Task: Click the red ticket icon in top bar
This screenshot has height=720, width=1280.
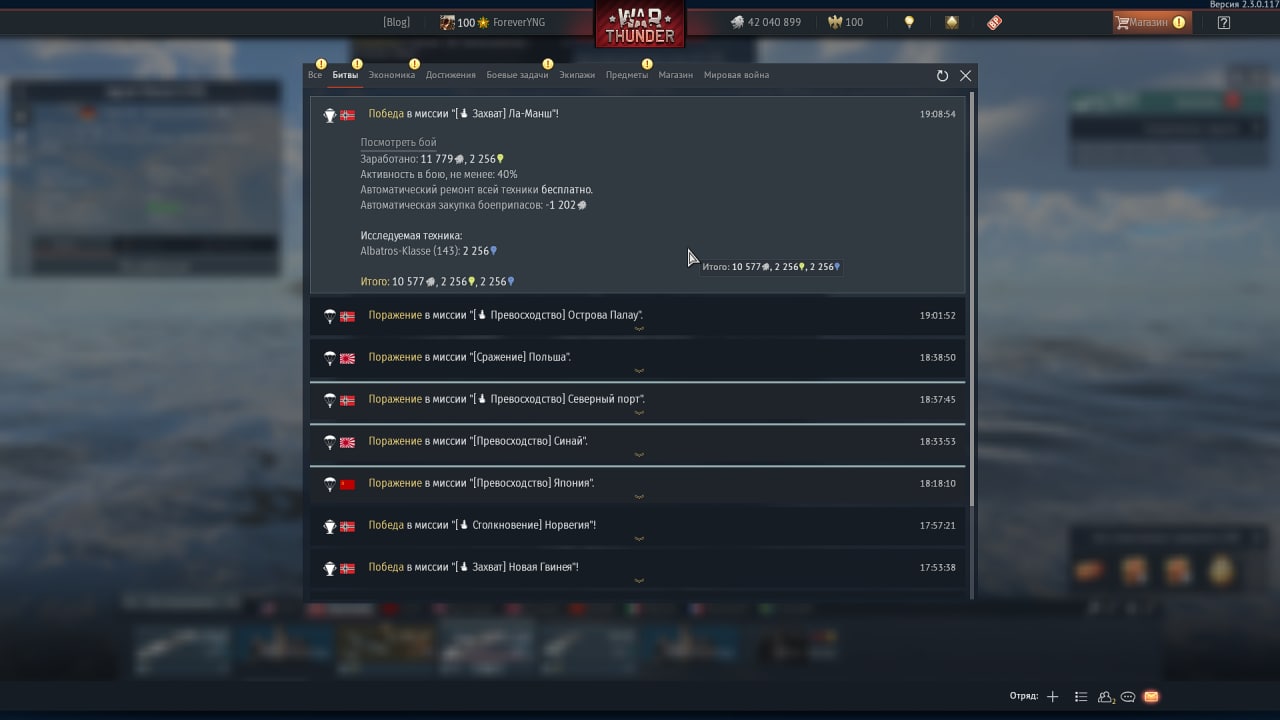Action: click(x=994, y=22)
